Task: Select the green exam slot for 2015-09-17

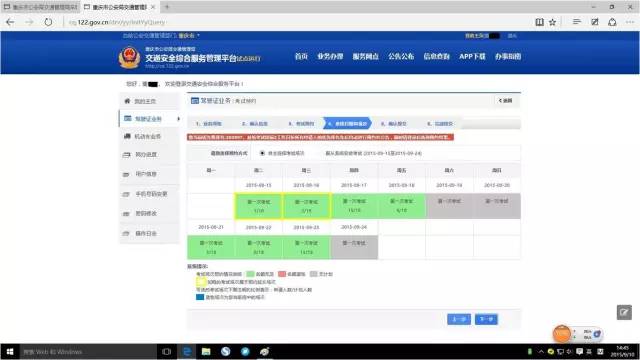Action: (x=354, y=206)
